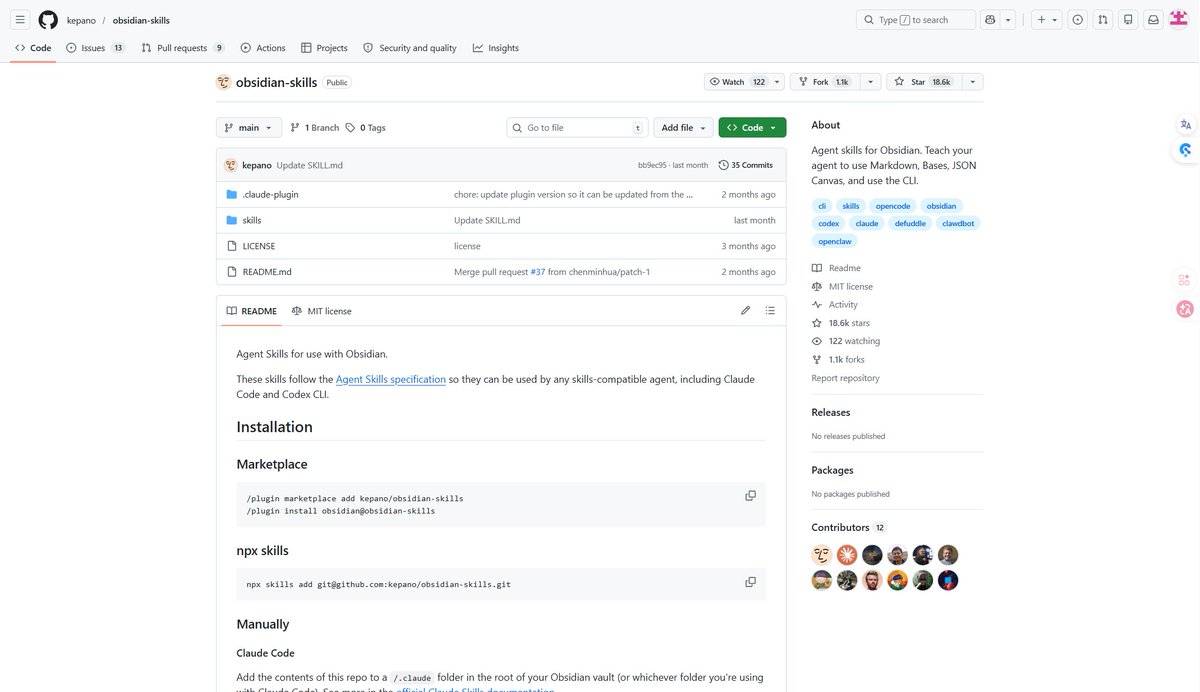Open pull request #37 link
This screenshot has width=1200, height=692.
(x=538, y=272)
